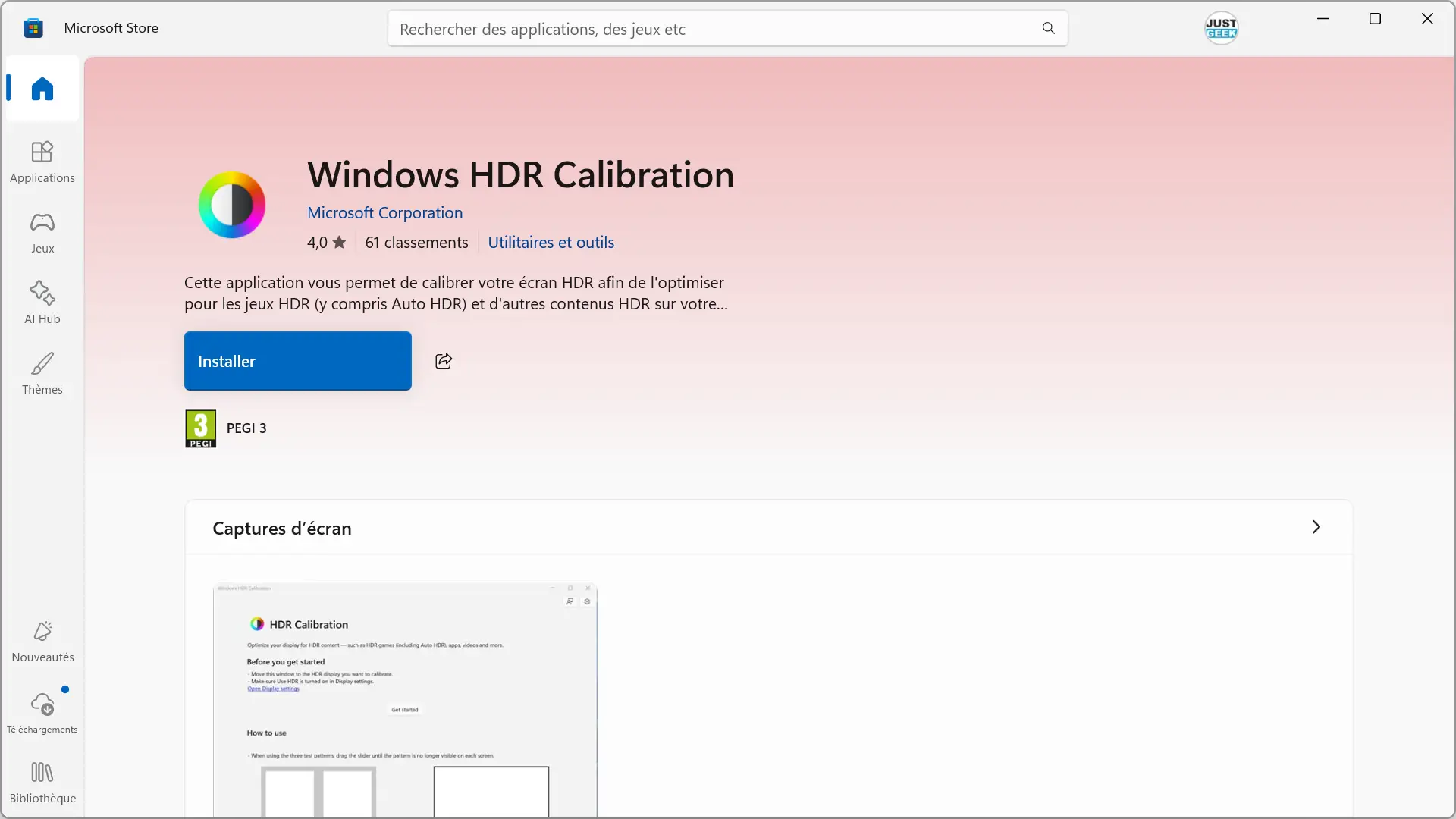The height and width of the screenshot is (819, 1456).
Task: Click the Windows HDR Calibration color wheel icon
Action: pos(232,205)
